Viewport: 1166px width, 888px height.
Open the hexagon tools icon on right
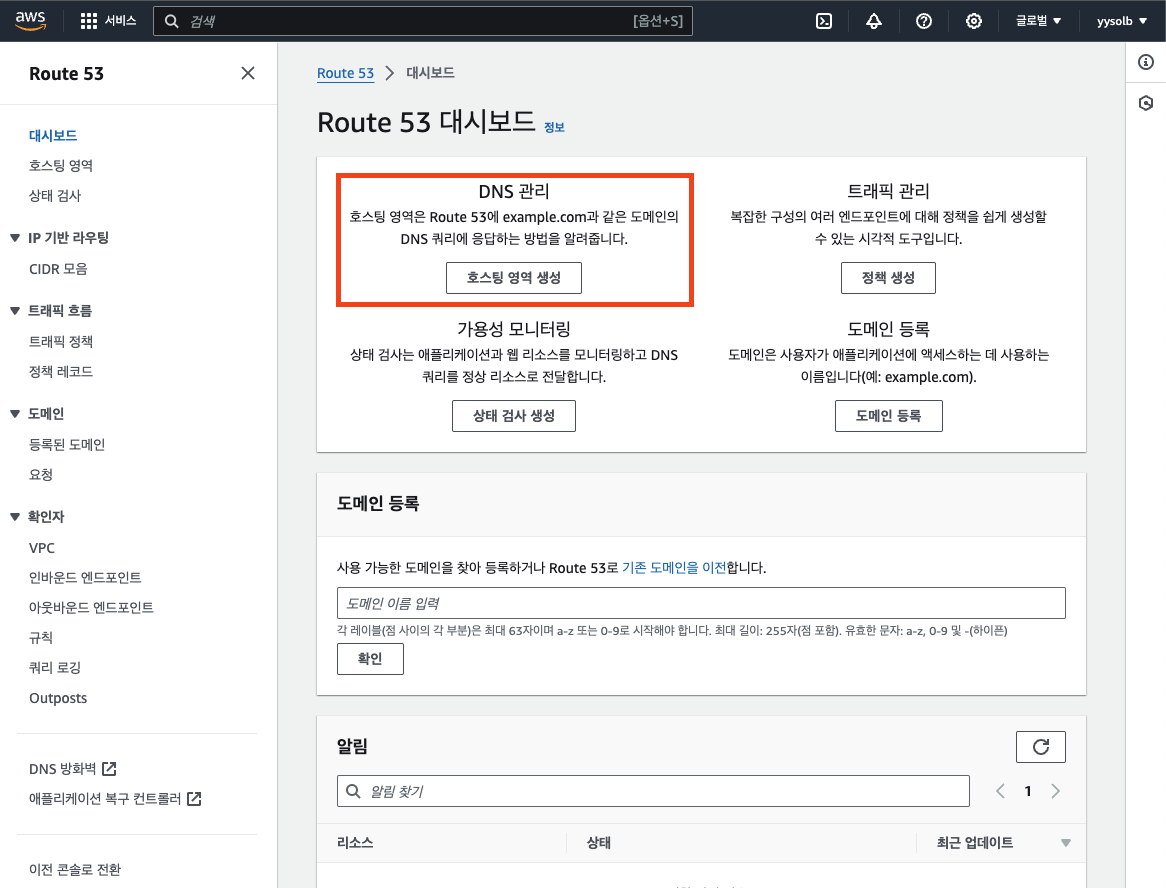pos(1146,103)
